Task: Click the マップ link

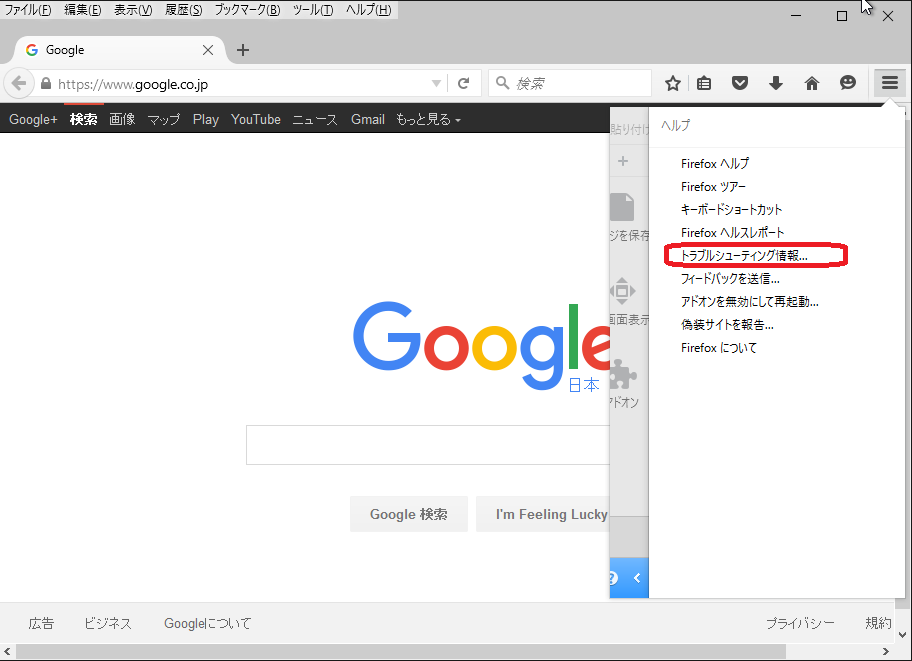Action: pos(163,119)
